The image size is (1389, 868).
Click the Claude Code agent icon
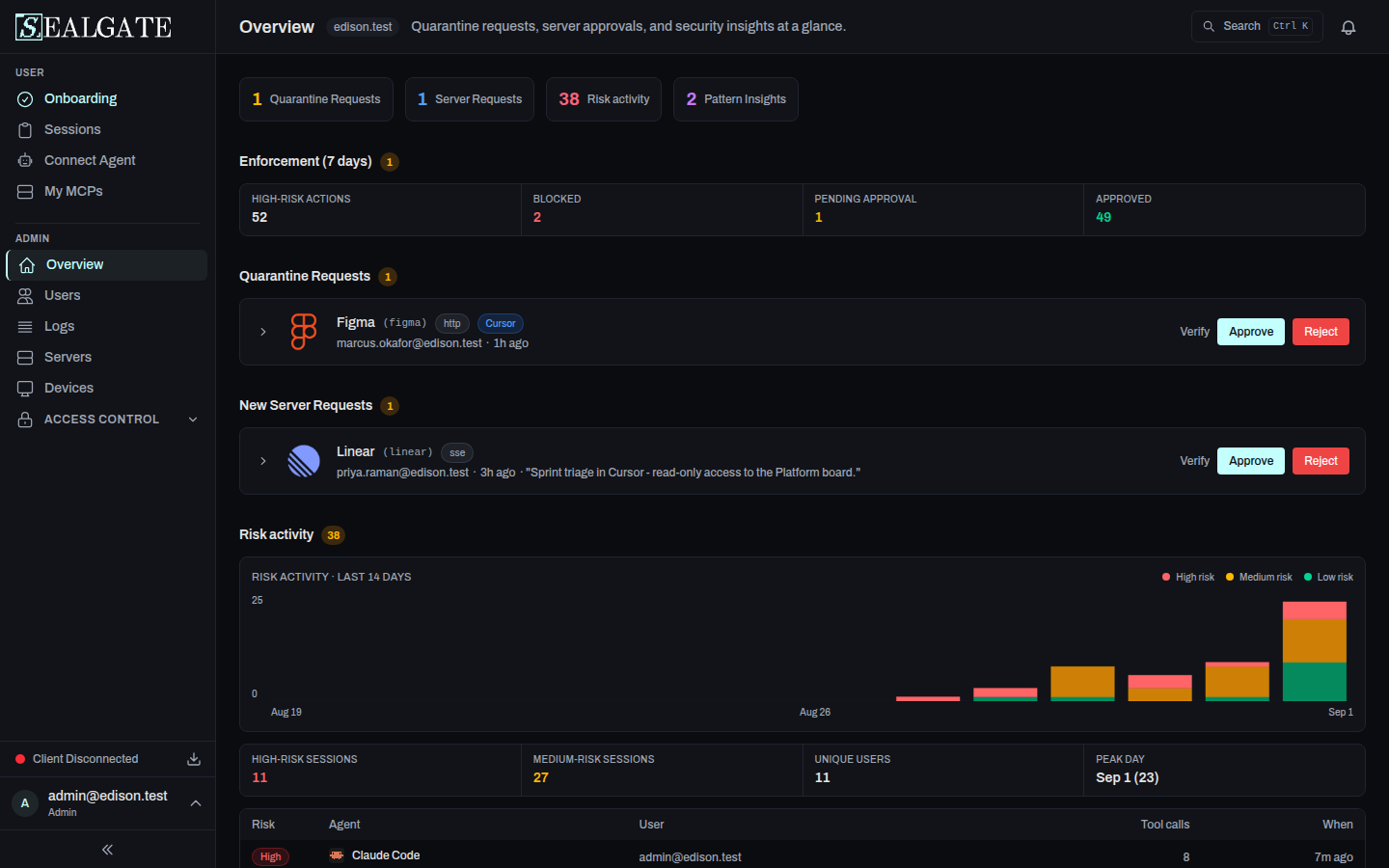[337, 855]
